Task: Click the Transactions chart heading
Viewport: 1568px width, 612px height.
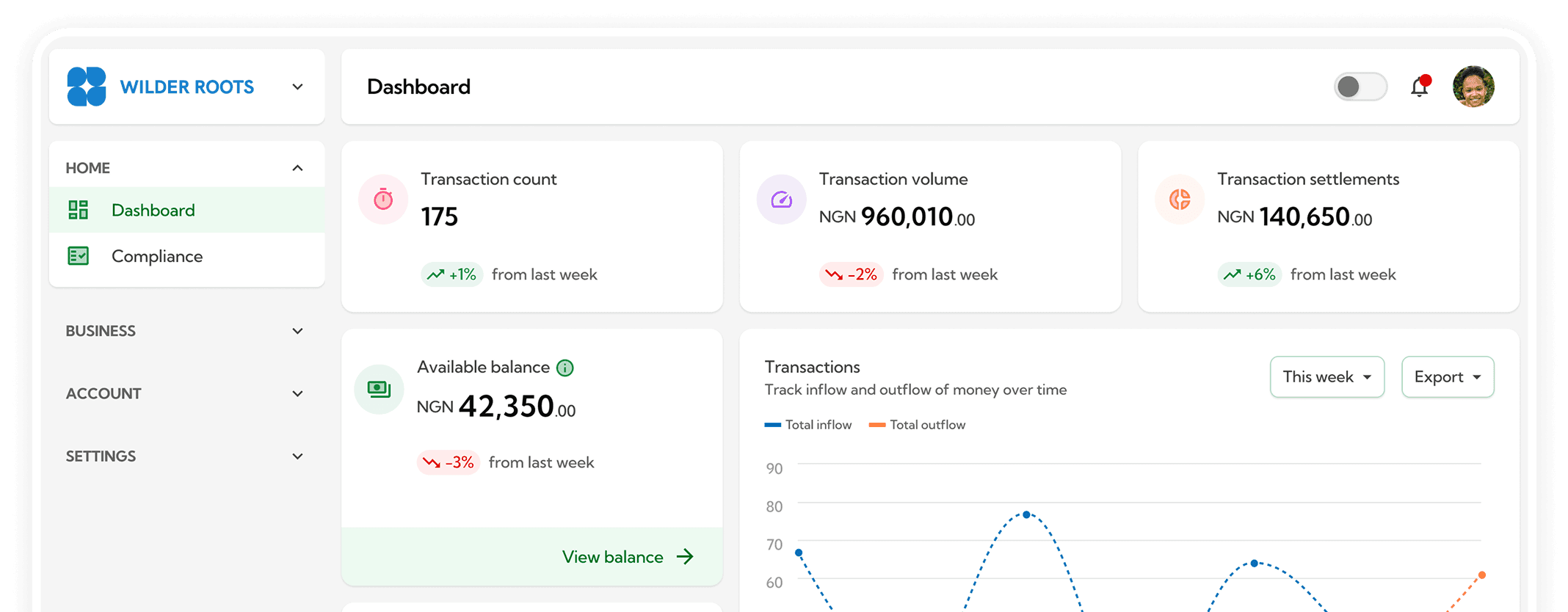Action: (x=812, y=367)
